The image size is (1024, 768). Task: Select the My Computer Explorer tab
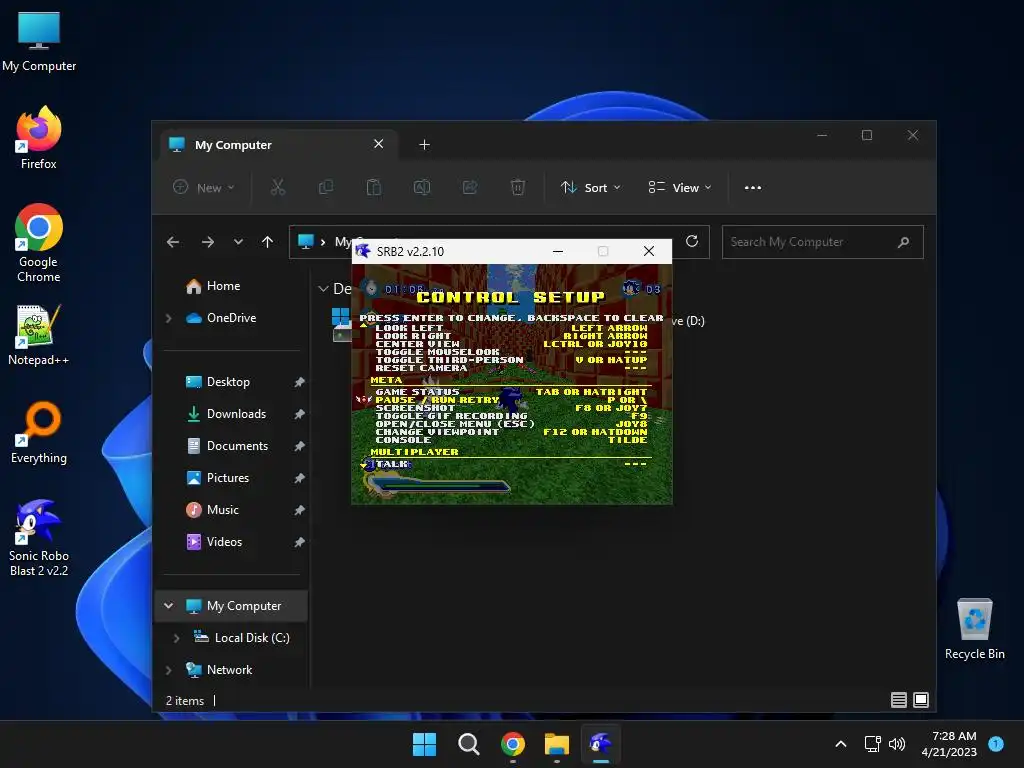(x=278, y=145)
